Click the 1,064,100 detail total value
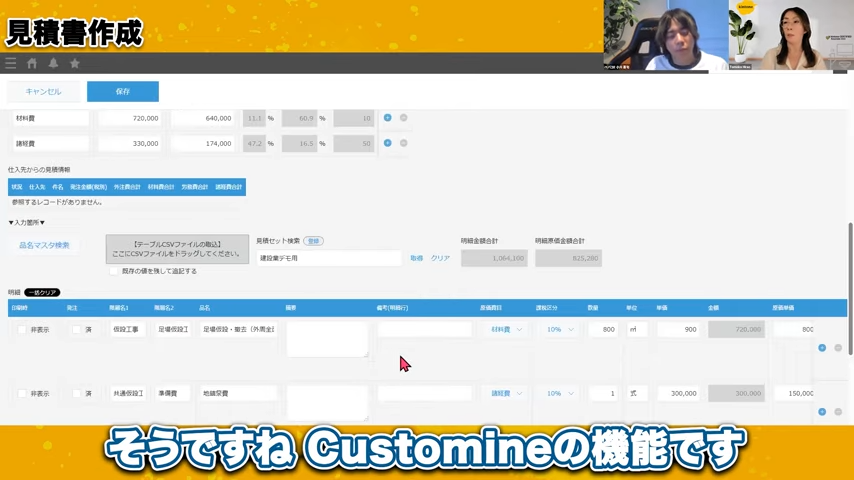The width and height of the screenshot is (854, 480). pos(494,258)
